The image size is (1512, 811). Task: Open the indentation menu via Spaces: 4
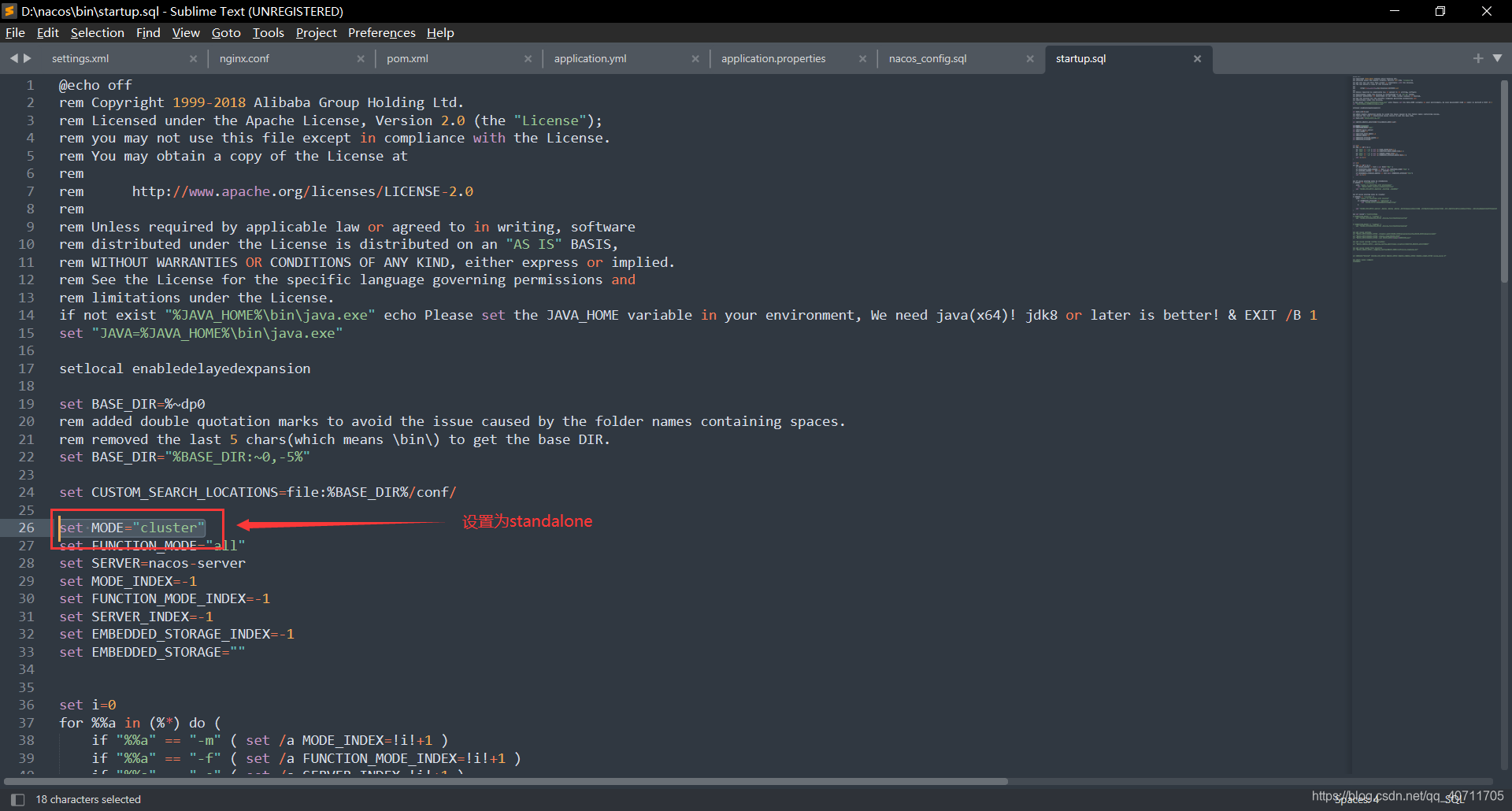point(1356,798)
